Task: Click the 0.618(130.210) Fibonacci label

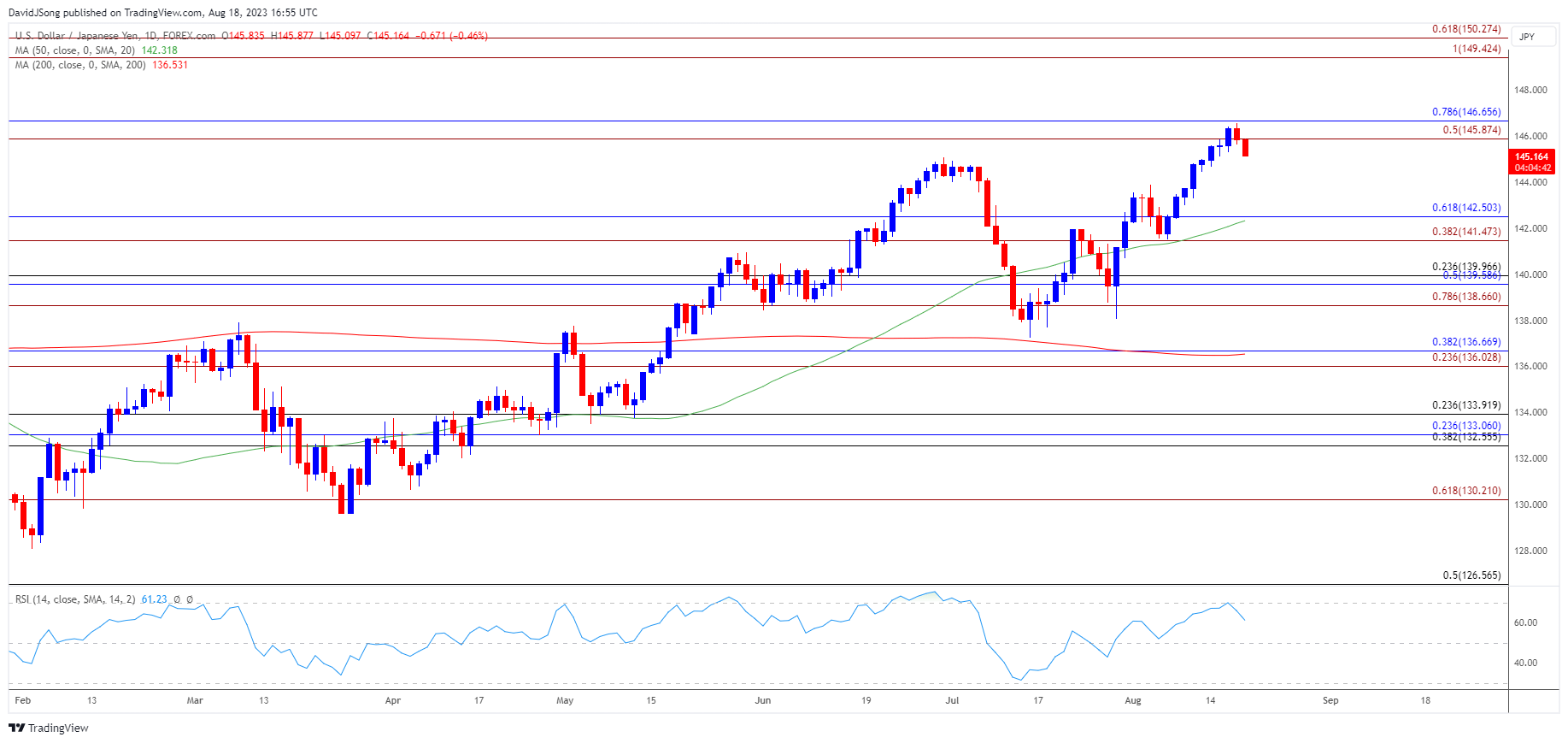Action: coord(1466,491)
